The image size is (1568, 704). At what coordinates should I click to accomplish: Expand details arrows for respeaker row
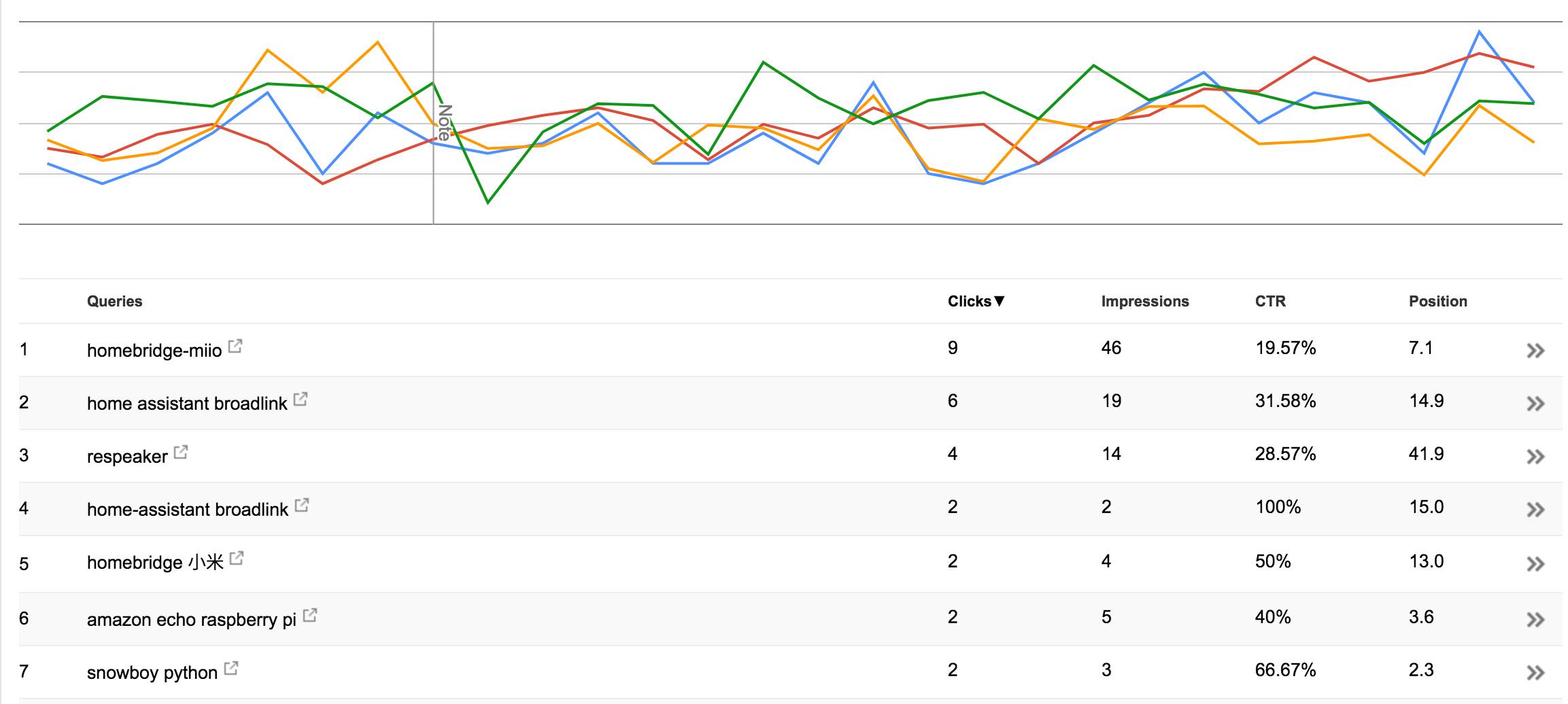[1535, 457]
